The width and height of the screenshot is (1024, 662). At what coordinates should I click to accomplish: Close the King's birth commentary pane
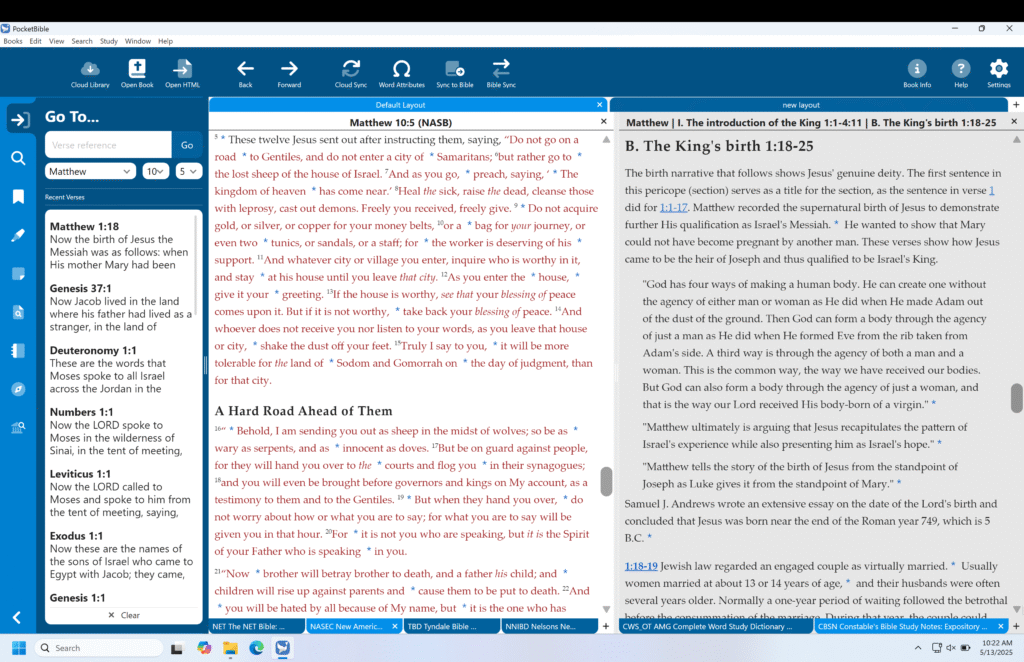point(1014,121)
